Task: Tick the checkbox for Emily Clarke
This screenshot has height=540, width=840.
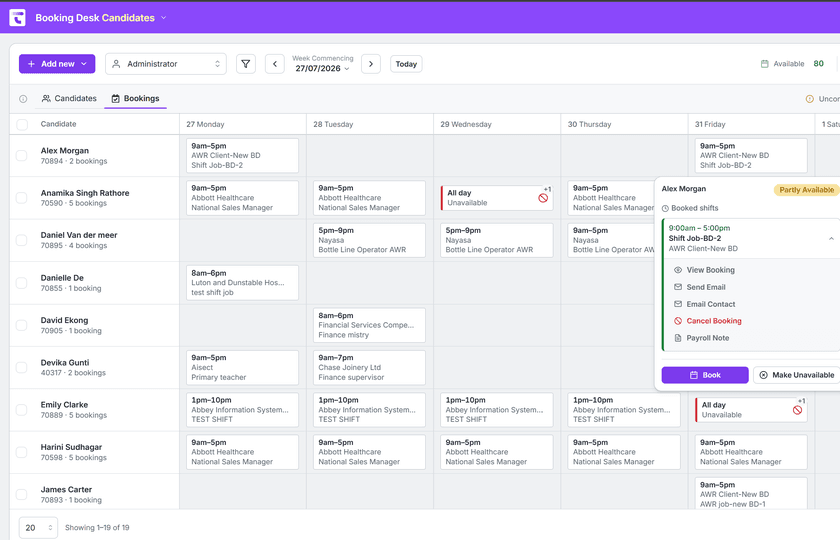Action: [x=21, y=410]
